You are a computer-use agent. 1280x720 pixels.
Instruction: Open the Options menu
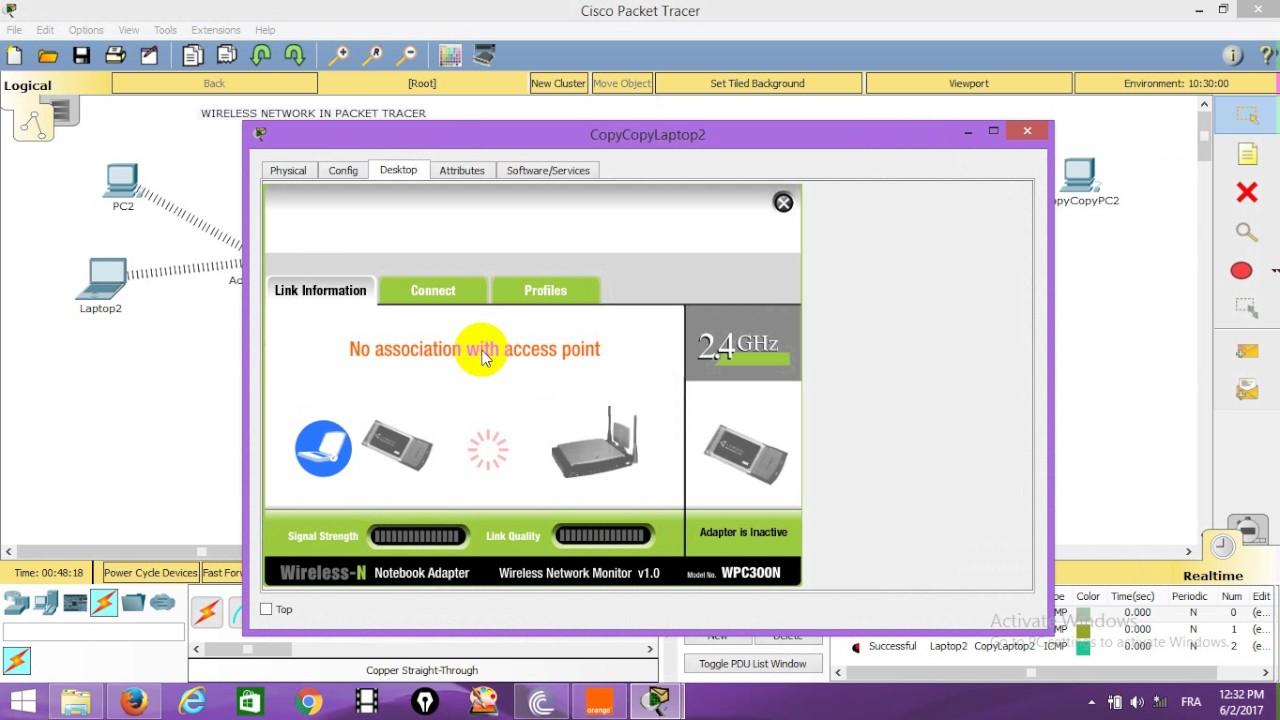coord(86,30)
